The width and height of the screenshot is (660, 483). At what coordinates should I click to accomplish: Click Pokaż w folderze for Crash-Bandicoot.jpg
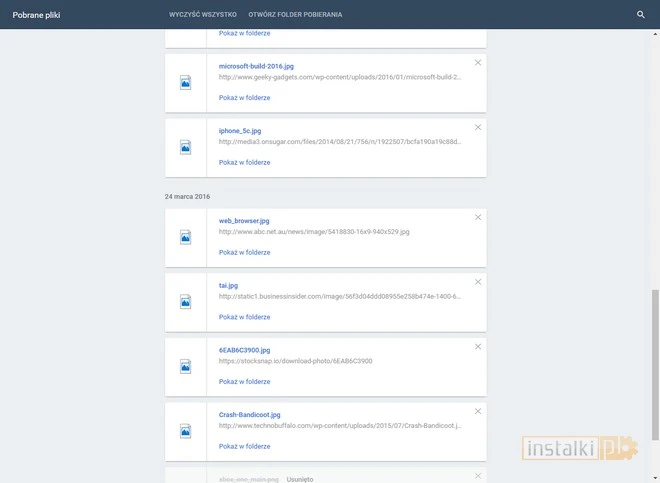point(244,446)
